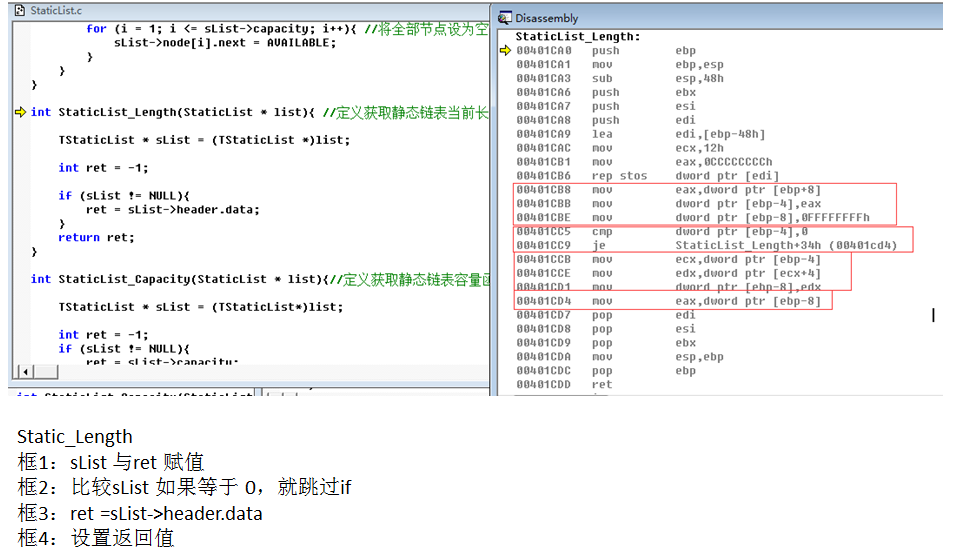Click the 'TStaticList * sList = (TStaticList *)list;' line
Image resolution: width=956 pixels, height=556 pixels.
pos(204,140)
